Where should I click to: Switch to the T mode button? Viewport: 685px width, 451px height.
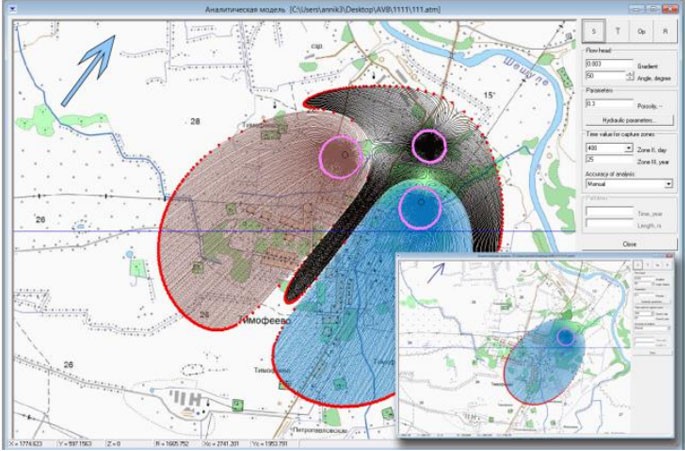coord(617,31)
